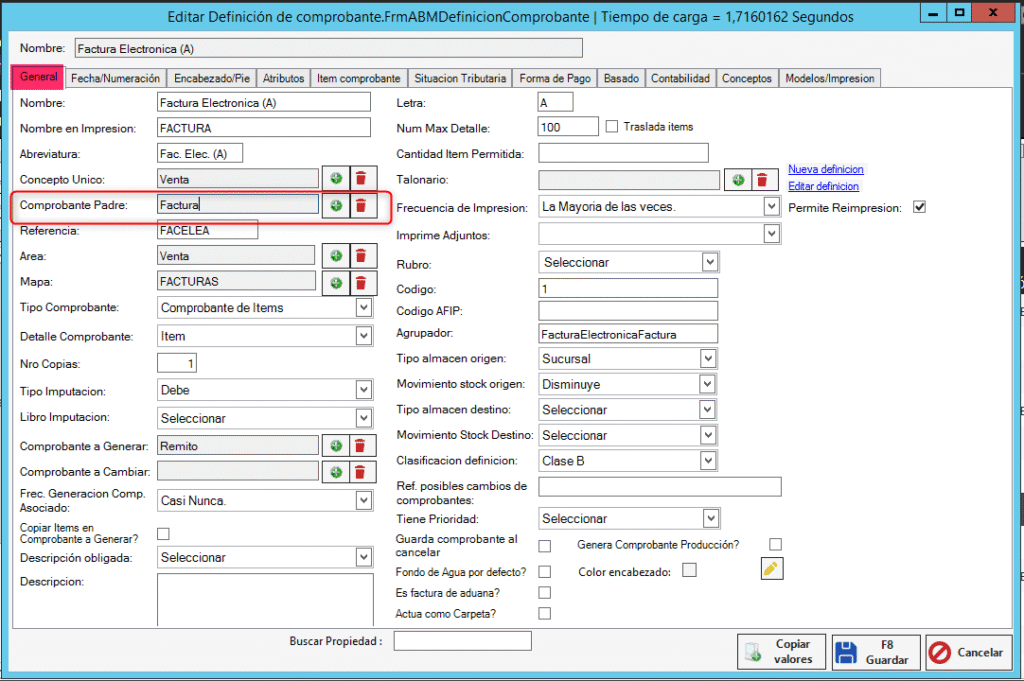
Task: Click the Nueva definicion link
Action: click(825, 169)
